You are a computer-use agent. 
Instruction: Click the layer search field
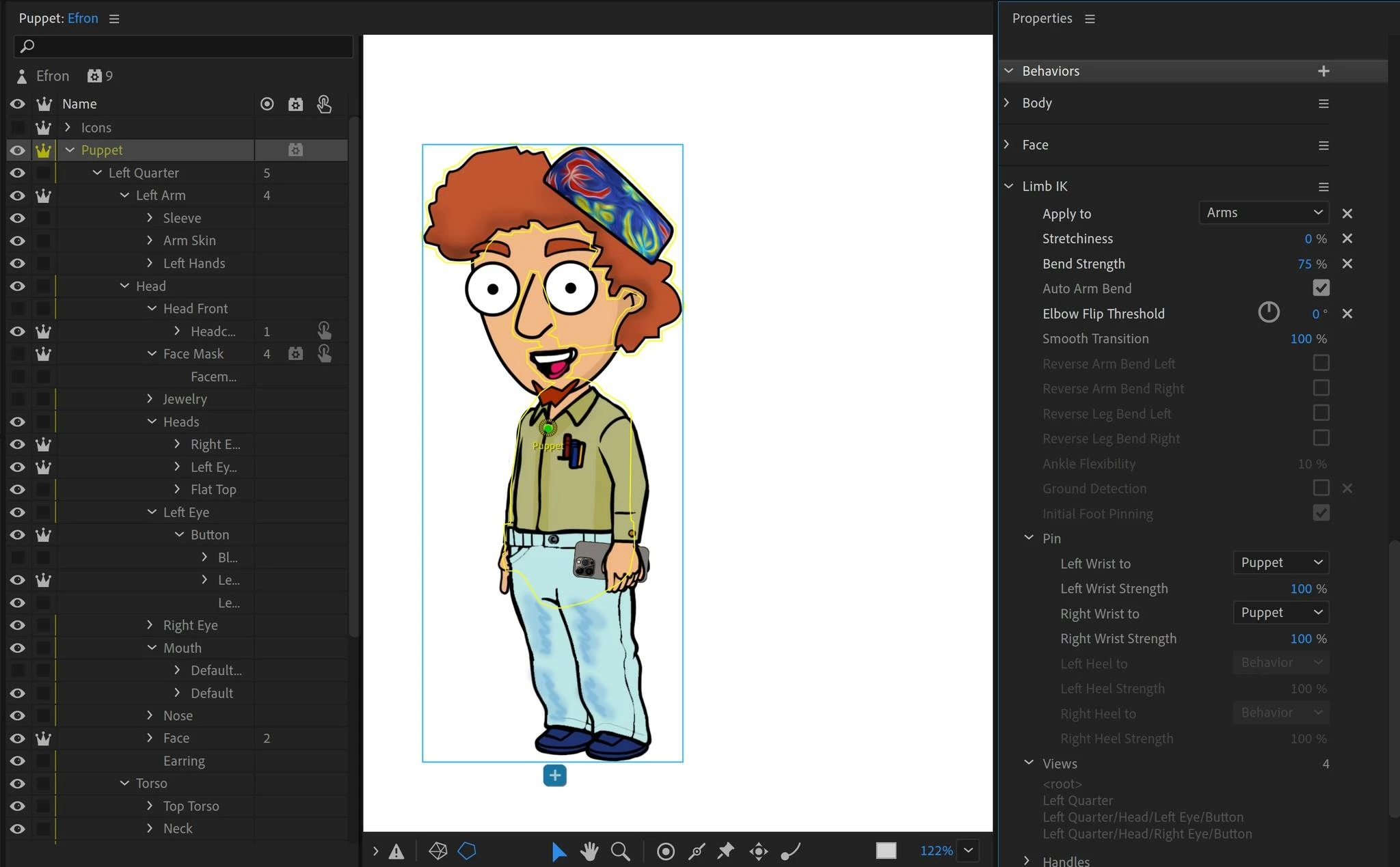click(x=183, y=46)
